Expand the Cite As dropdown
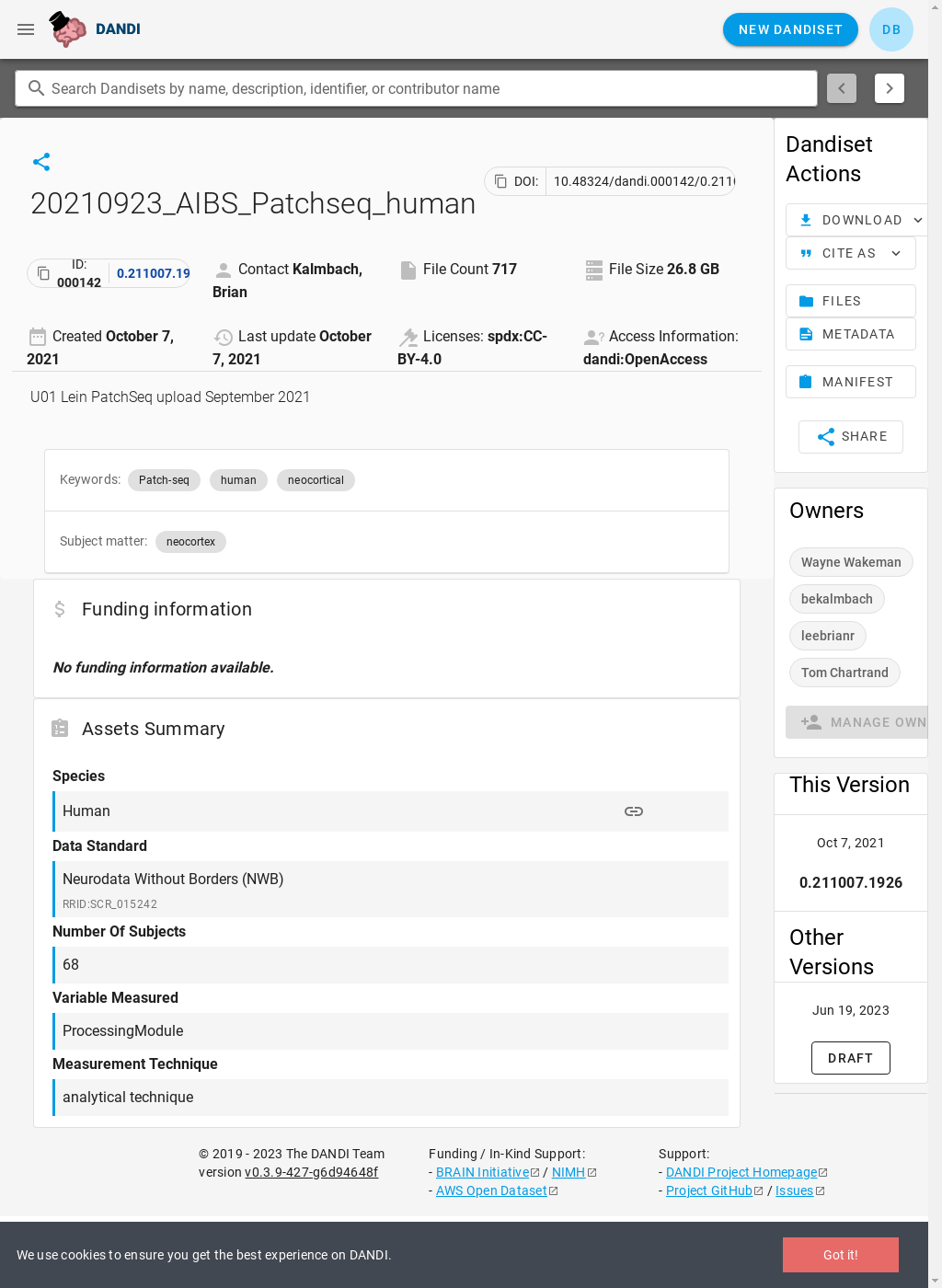Image resolution: width=942 pixels, height=1288 pixels. pos(851,253)
